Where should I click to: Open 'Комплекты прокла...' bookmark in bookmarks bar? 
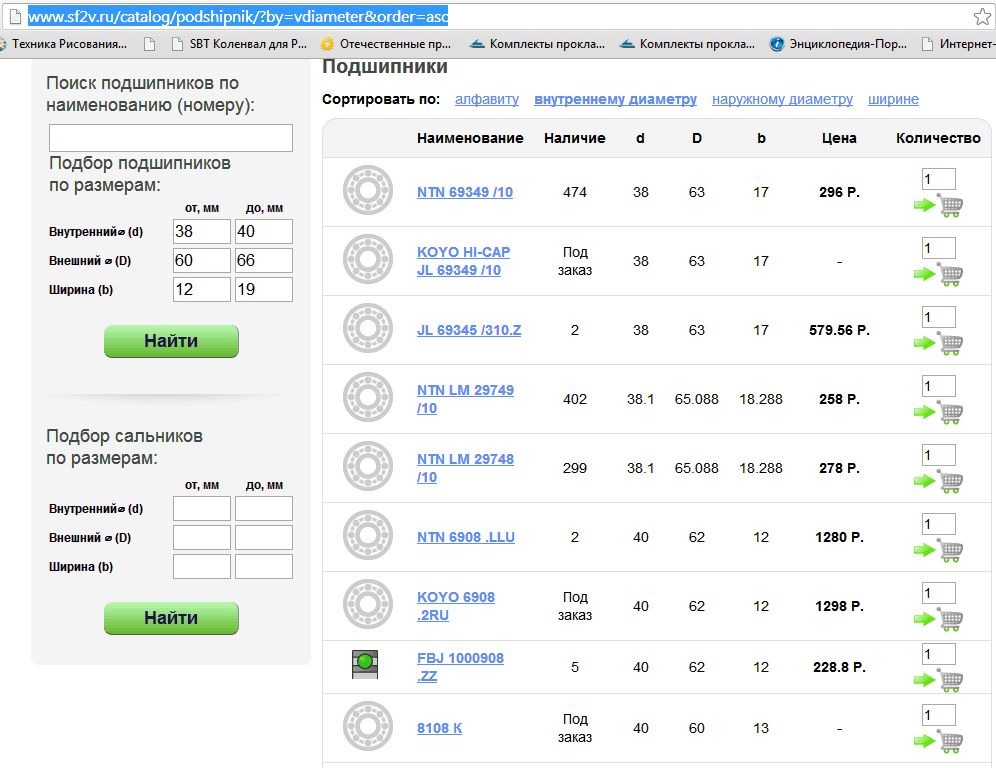(x=537, y=44)
